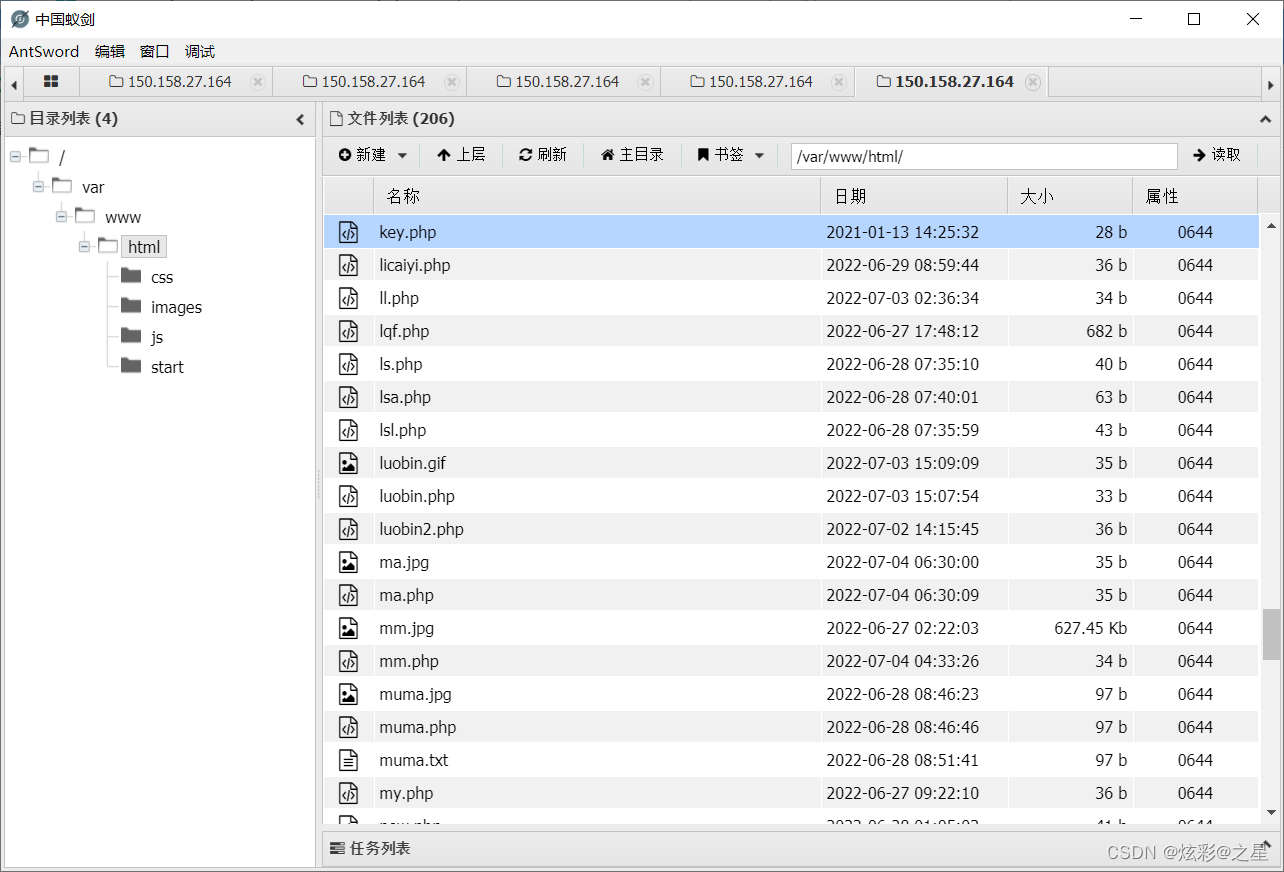Click the file list scrollbar thumb
Image resolution: width=1284 pixels, height=872 pixels.
point(1271,635)
